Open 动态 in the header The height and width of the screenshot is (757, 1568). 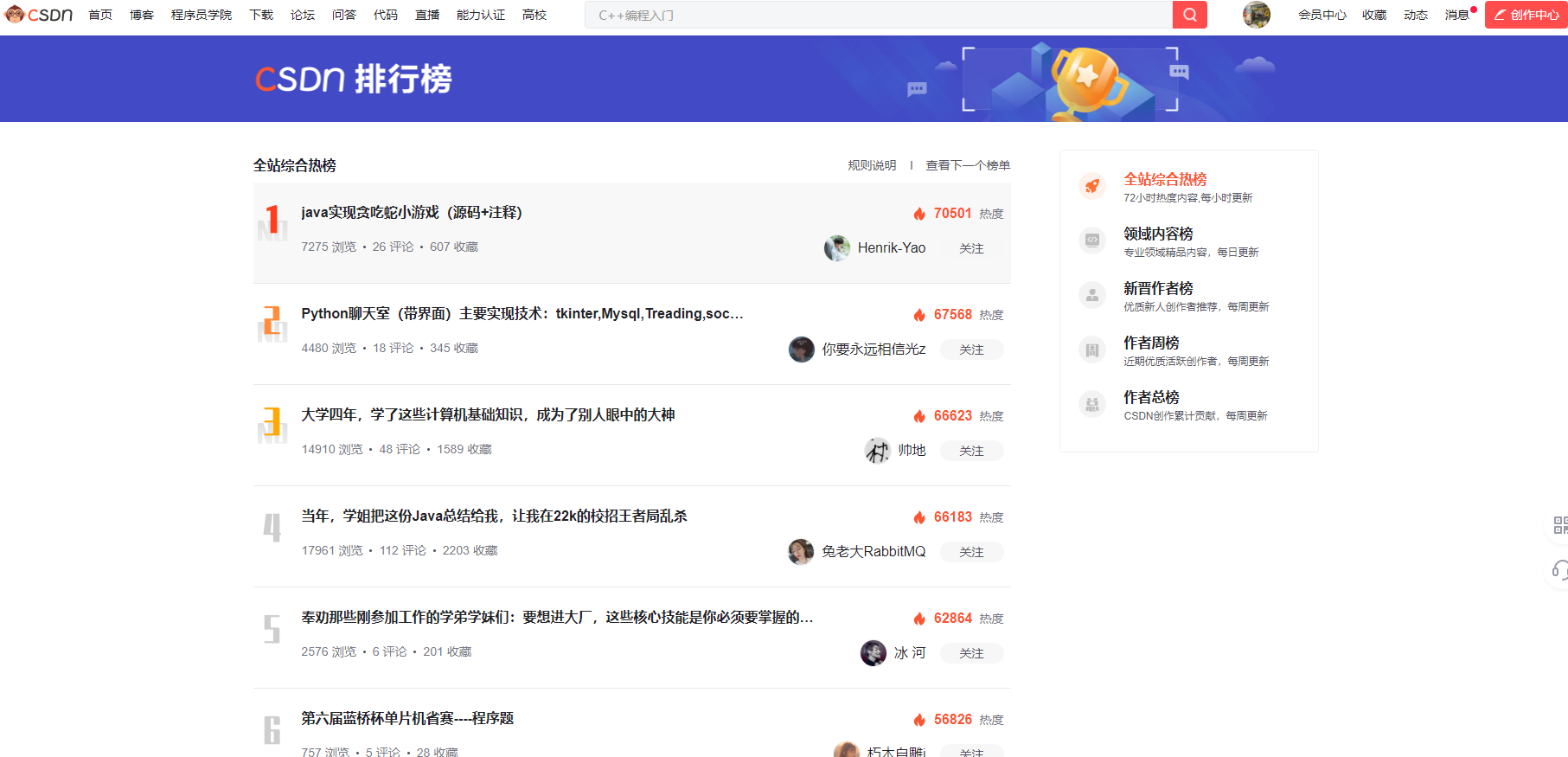tap(1416, 15)
